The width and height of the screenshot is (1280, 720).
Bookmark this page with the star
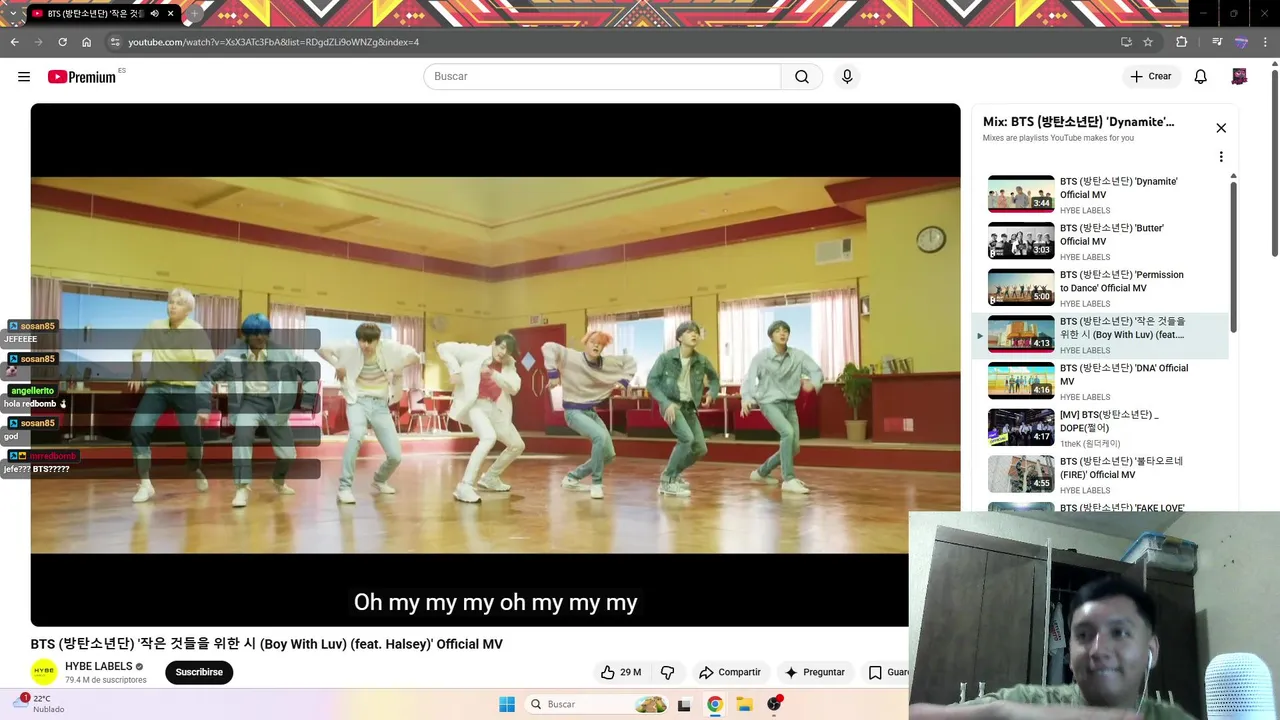click(1148, 42)
